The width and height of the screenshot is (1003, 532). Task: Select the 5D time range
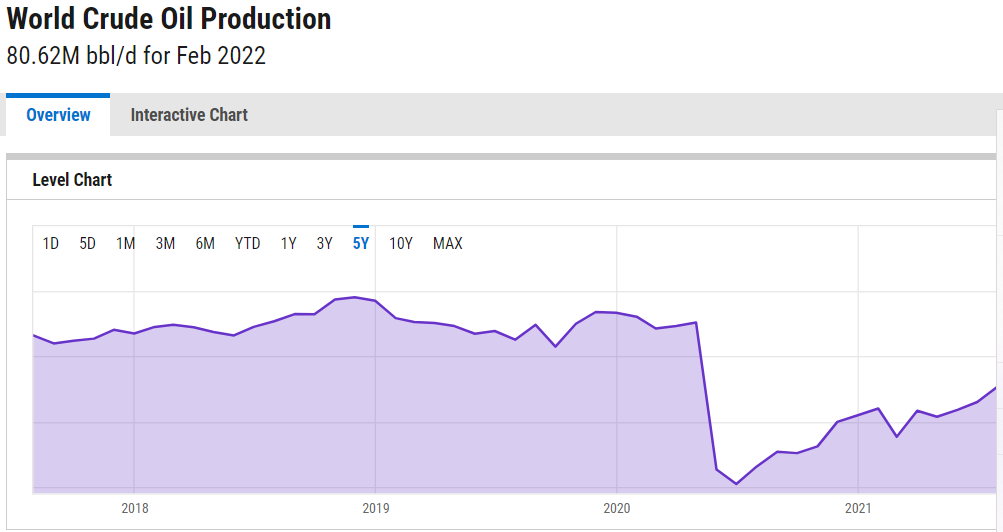coord(88,243)
